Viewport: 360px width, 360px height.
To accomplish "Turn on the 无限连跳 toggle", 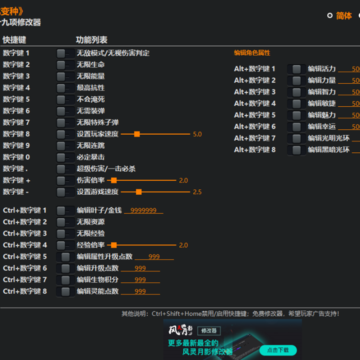I will [x=65, y=146].
